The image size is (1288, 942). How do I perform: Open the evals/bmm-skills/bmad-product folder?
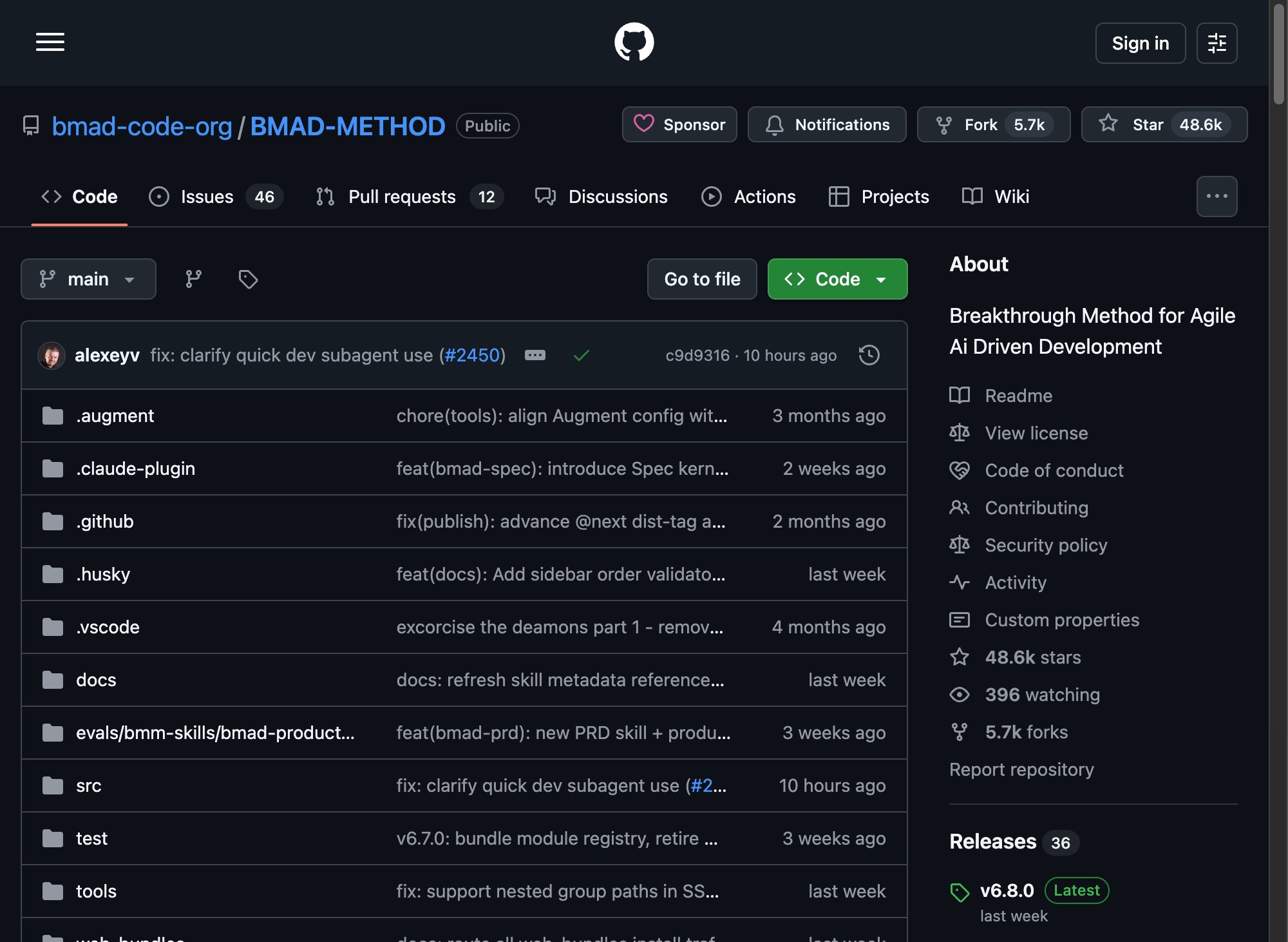pyautogui.click(x=215, y=733)
